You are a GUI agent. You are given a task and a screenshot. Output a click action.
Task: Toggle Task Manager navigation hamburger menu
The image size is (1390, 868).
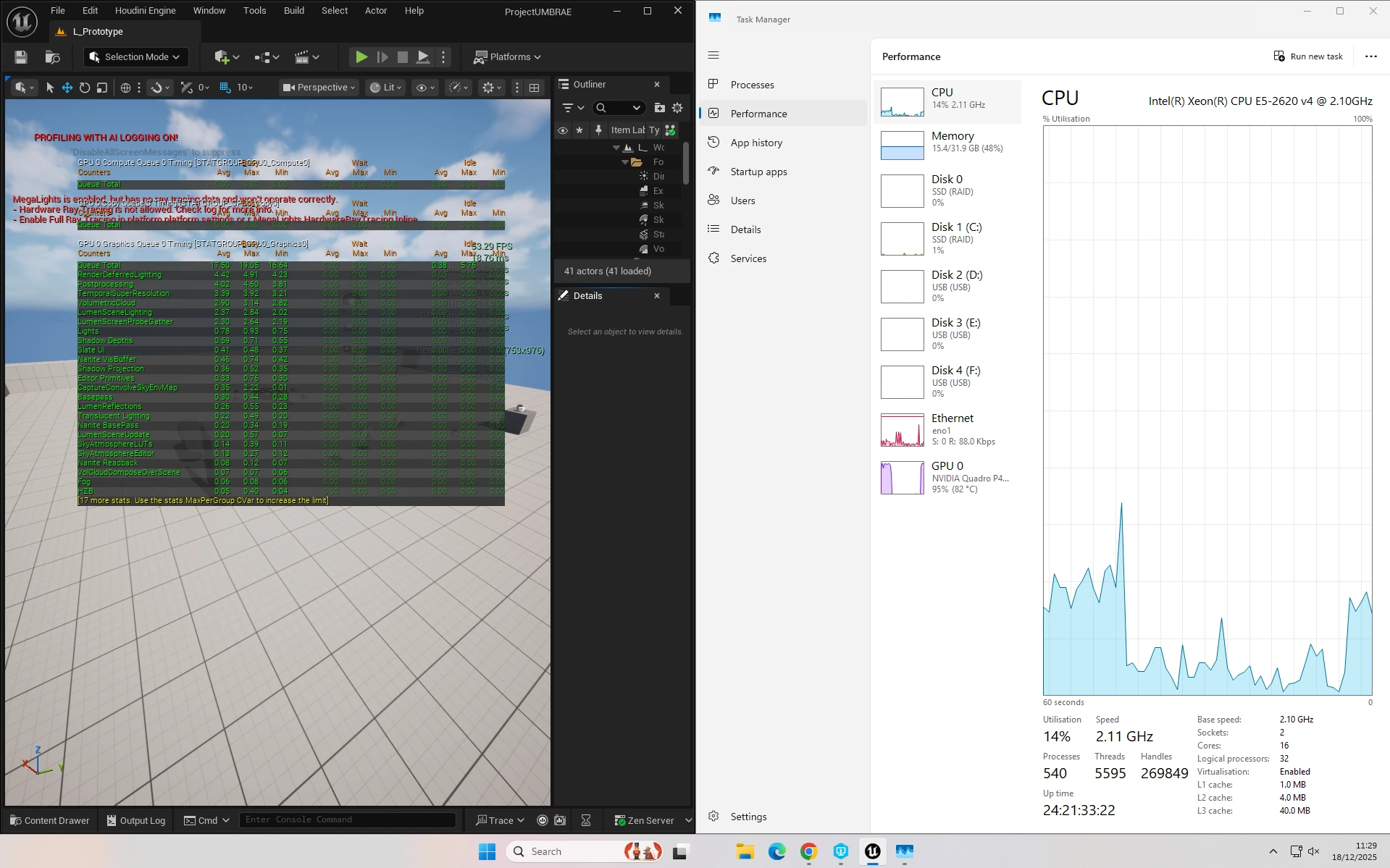pyautogui.click(x=713, y=55)
